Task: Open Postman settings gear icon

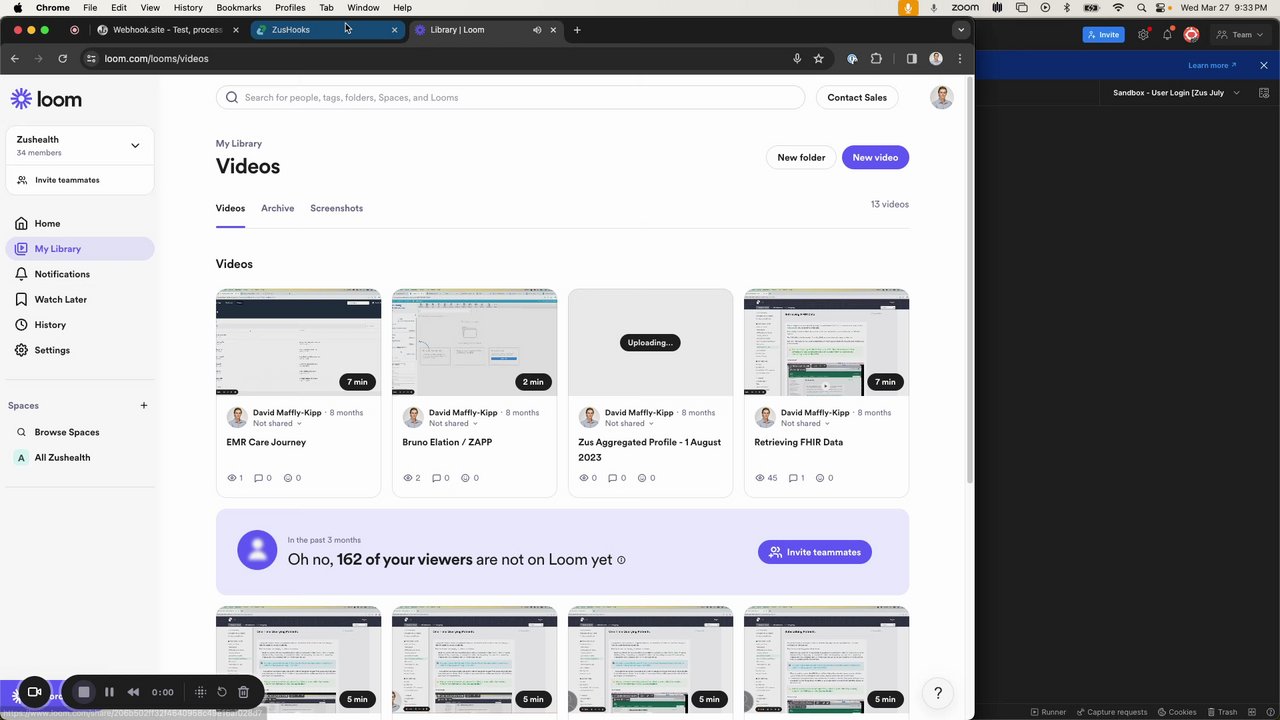Action: pos(1143,34)
